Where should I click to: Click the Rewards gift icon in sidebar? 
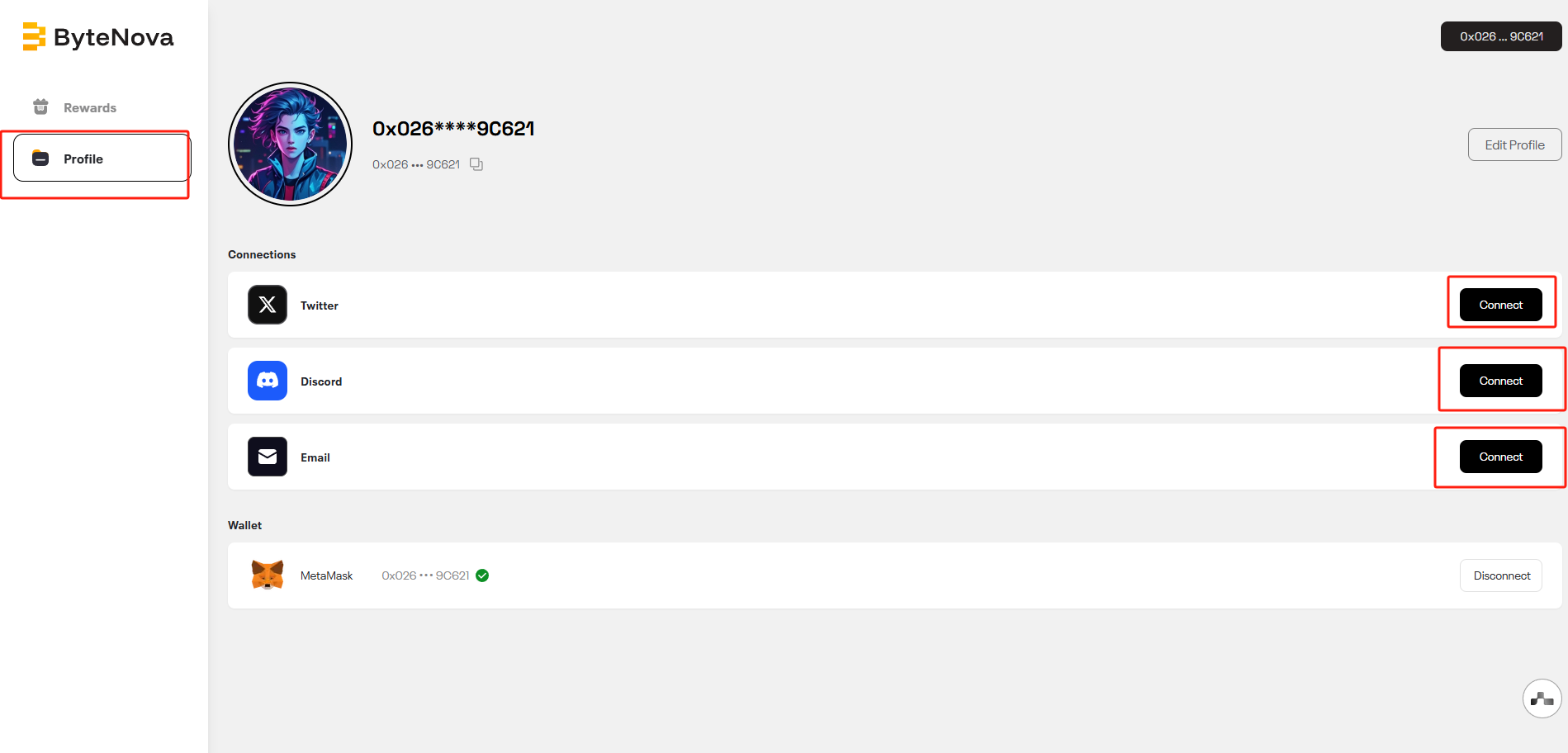pyautogui.click(x=40, y=107)
